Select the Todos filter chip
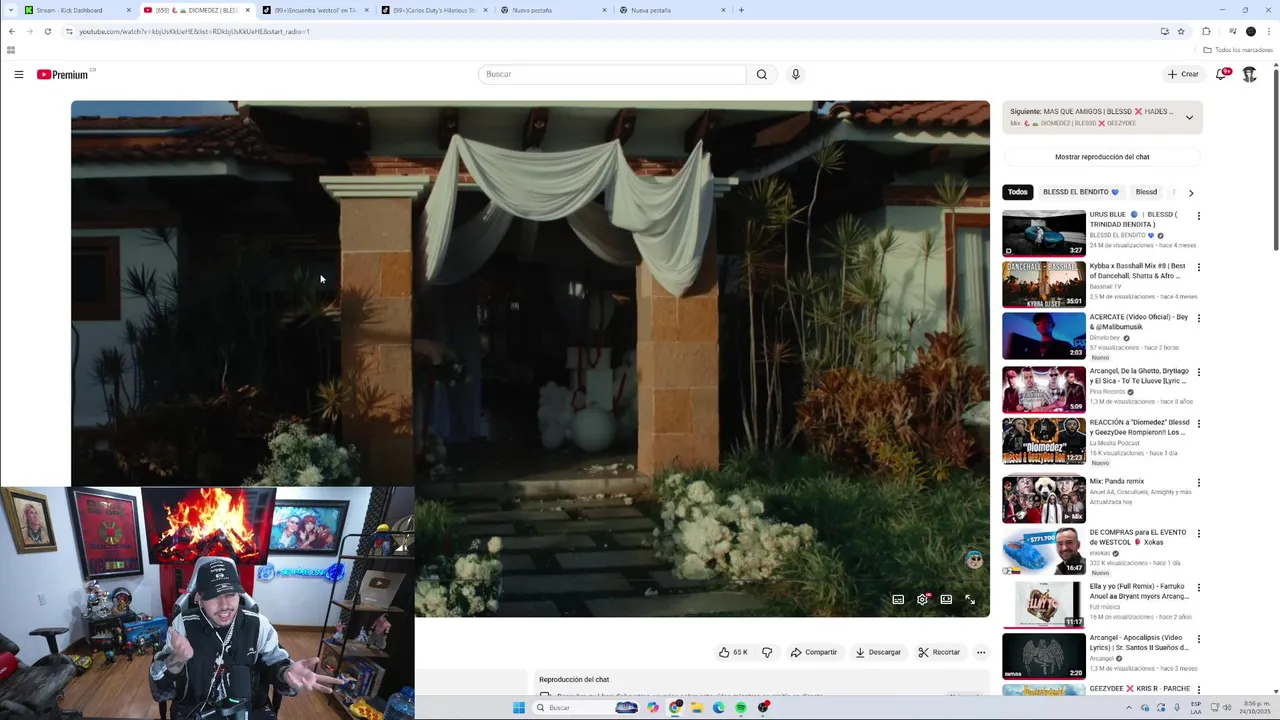This screenshot has height=720, width=1280. tap(1017, 192)
